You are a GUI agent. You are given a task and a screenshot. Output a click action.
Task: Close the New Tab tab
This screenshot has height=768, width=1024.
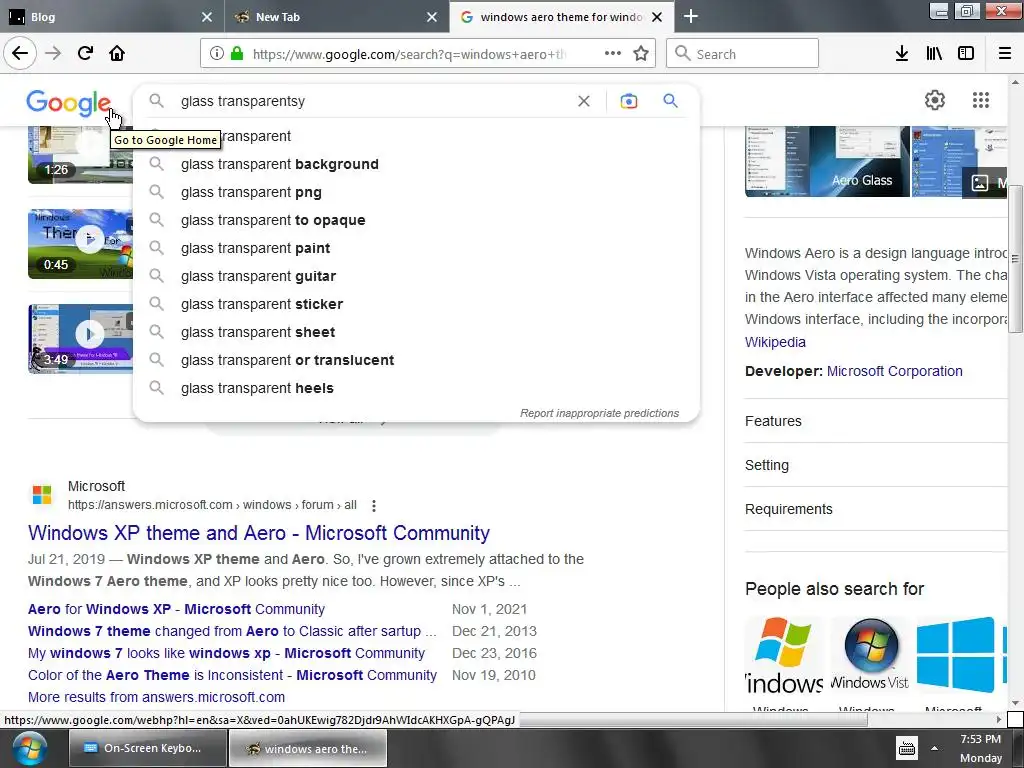point(432,17)
